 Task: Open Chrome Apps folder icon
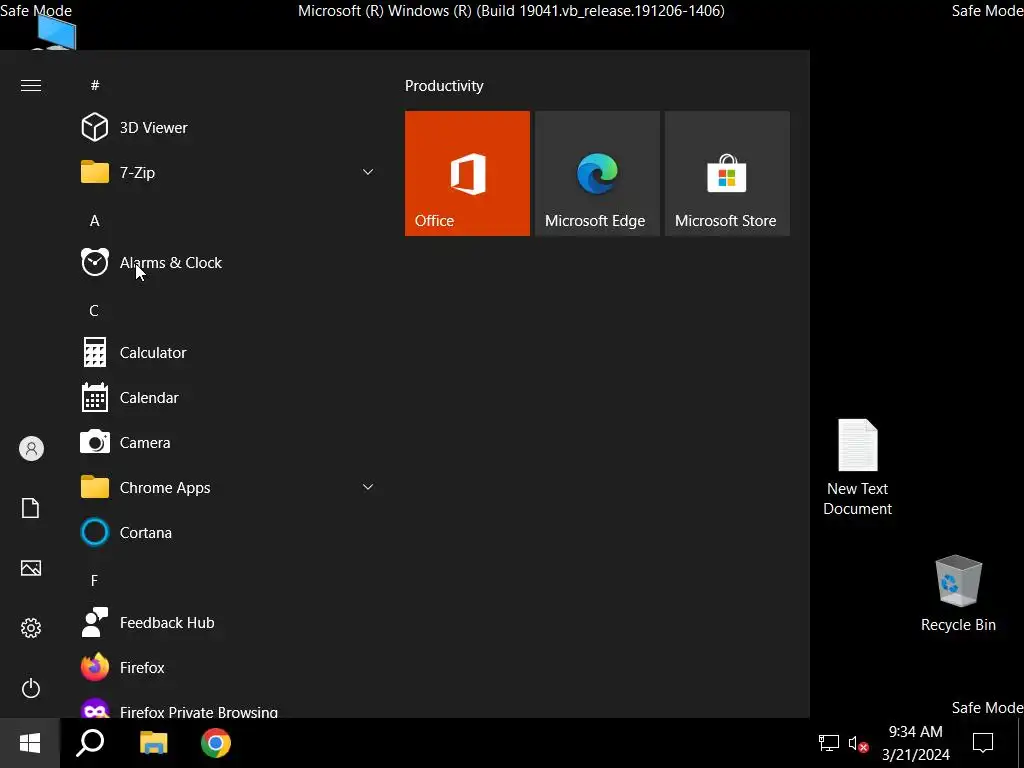(95, 487)
